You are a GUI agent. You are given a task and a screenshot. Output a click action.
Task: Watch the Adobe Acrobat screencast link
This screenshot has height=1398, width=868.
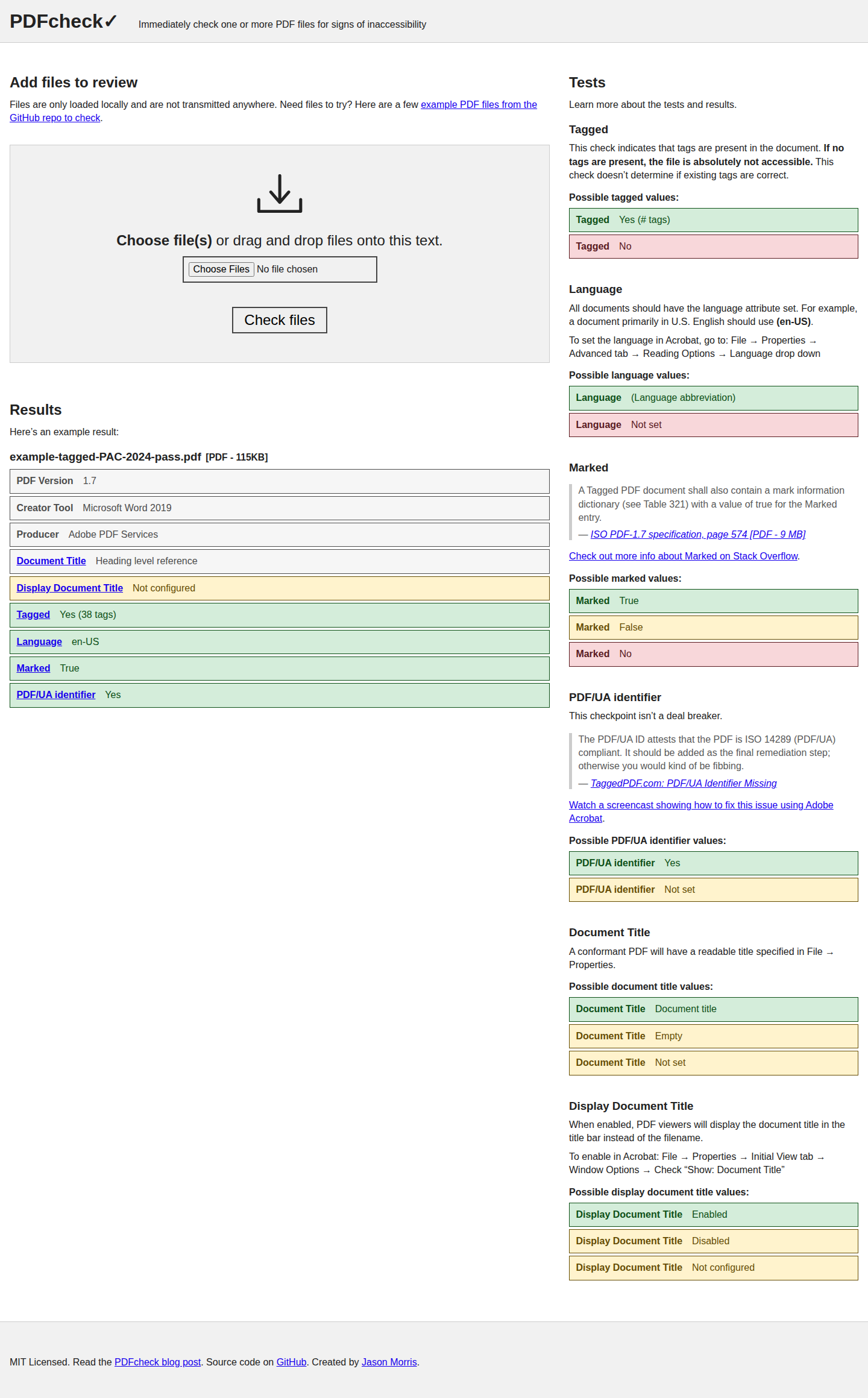click(x=700, y=805)
